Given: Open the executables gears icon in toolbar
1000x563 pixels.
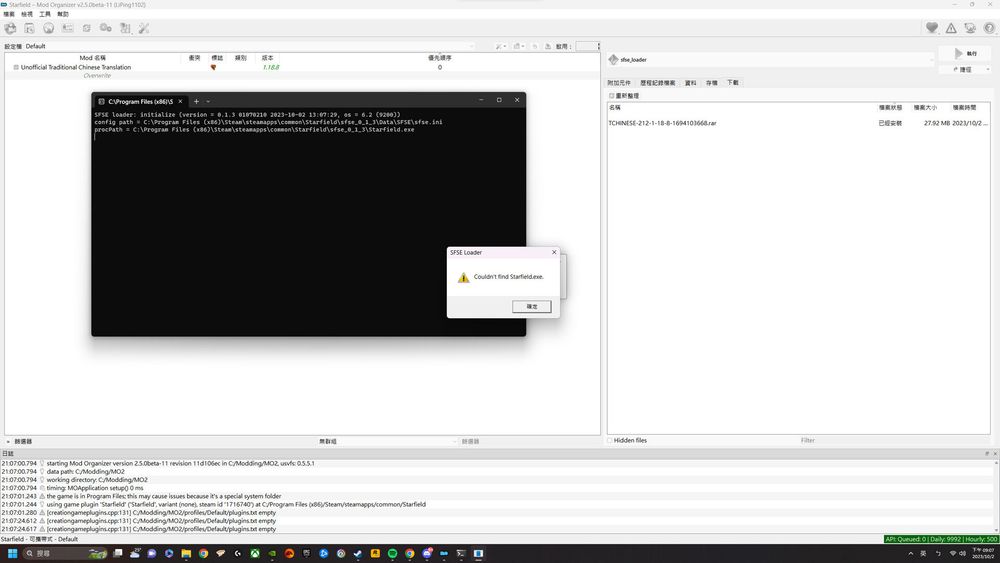Looking at the screenshot, I should [x=105, y=28].
